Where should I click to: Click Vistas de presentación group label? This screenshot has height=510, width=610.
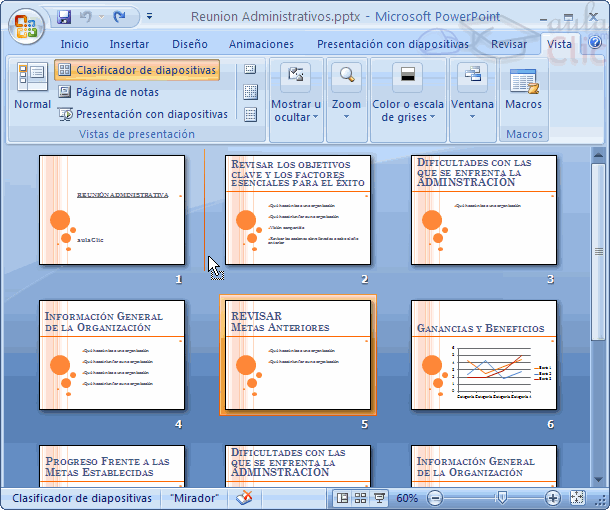137,134
